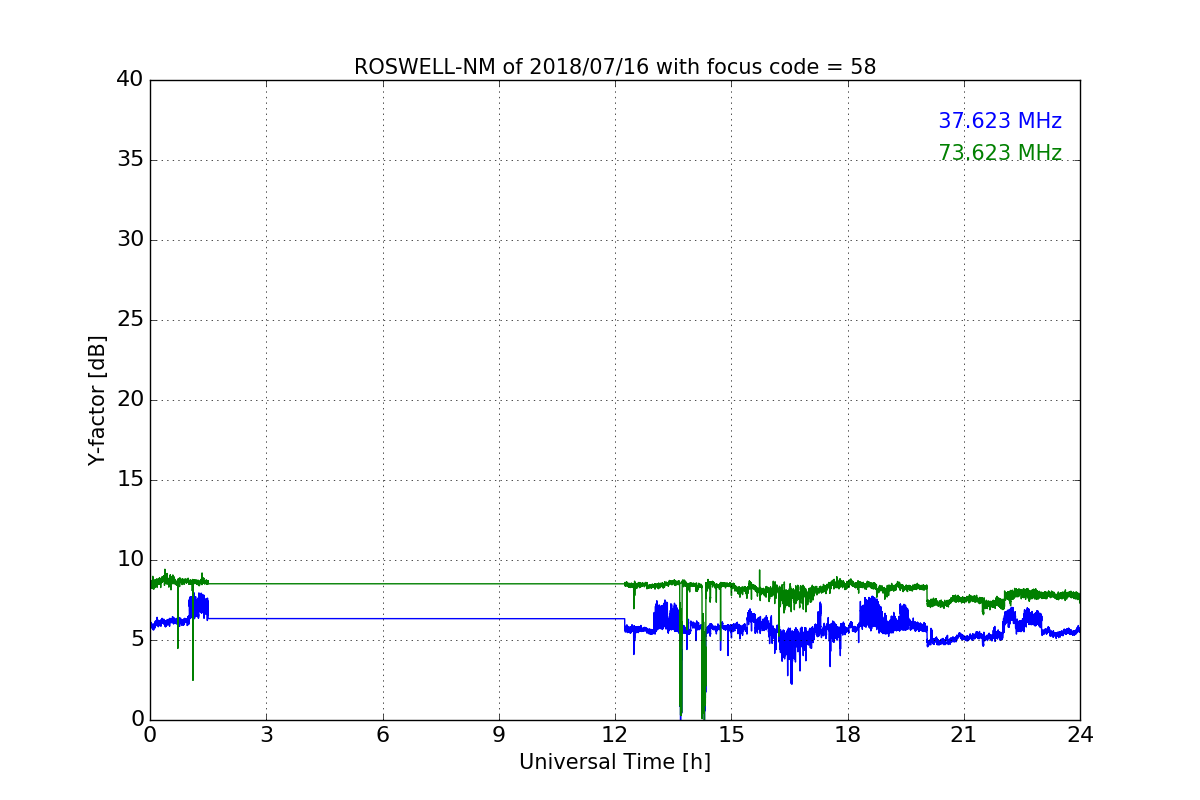Select the green 73.623 MHz legend label

coord(1000,153)
